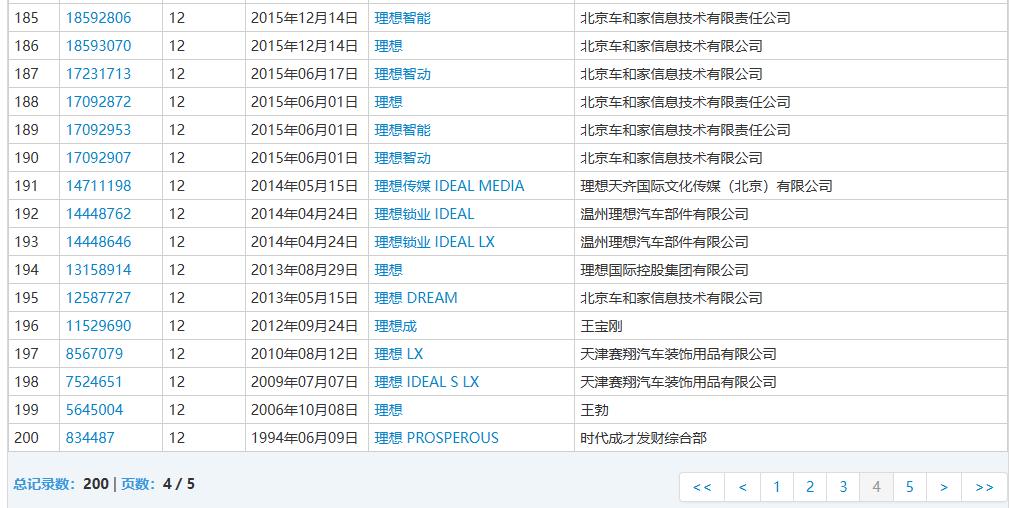Open registration number 13158914

[98, 270]
